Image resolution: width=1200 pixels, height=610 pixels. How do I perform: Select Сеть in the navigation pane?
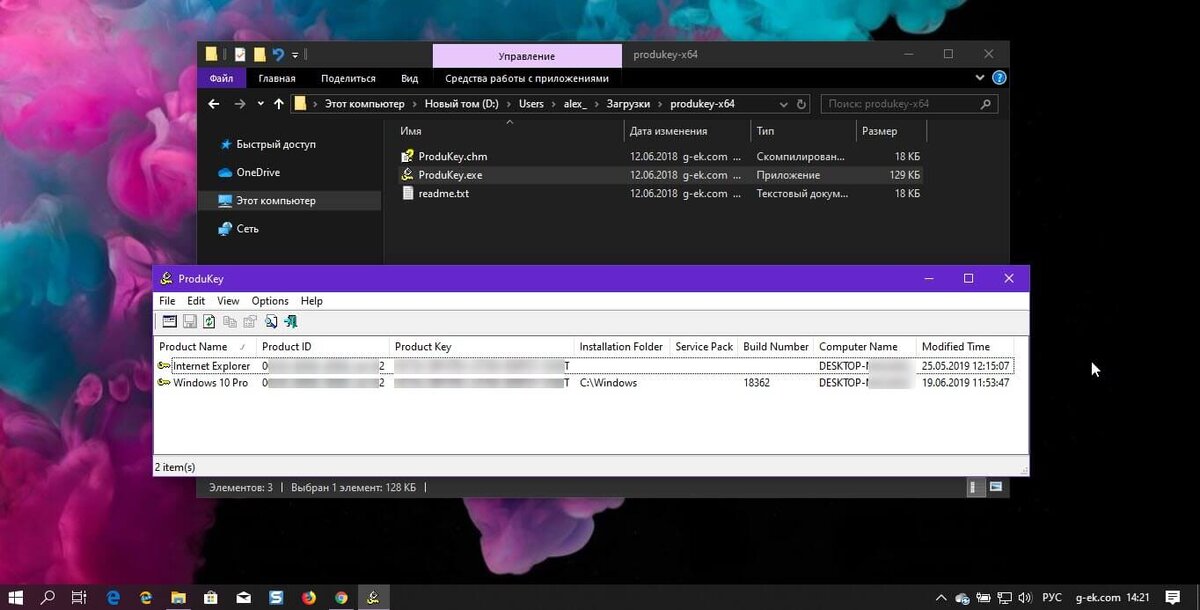pyautogui.click(x=247, y=229)
